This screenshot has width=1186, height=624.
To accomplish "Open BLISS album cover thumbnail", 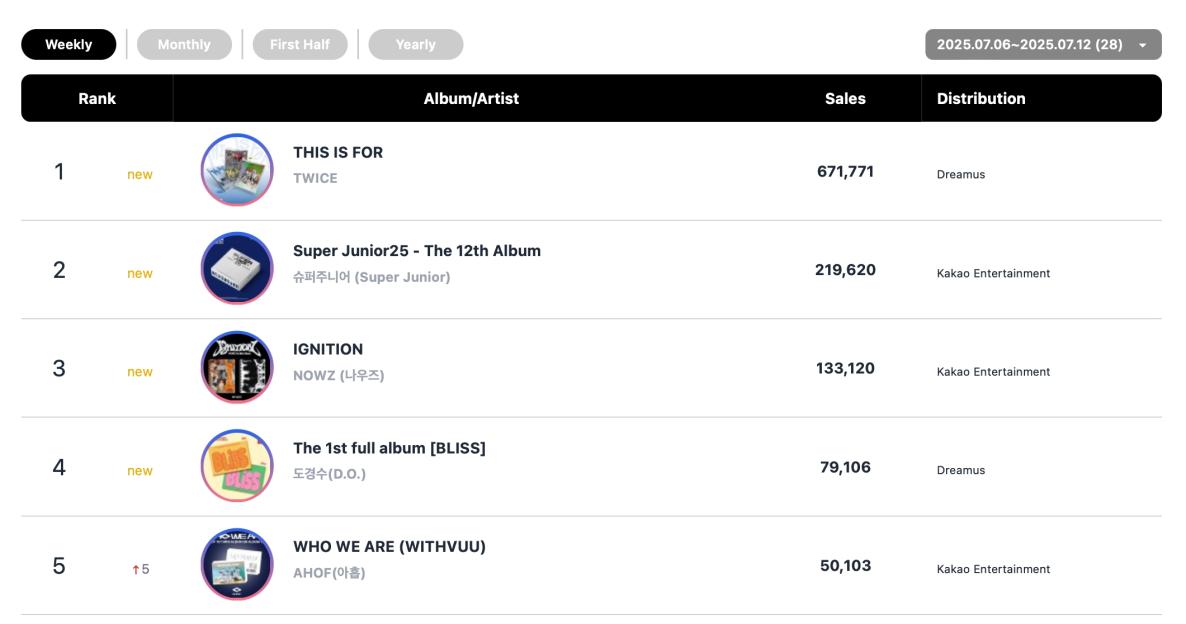I will 237,466.
